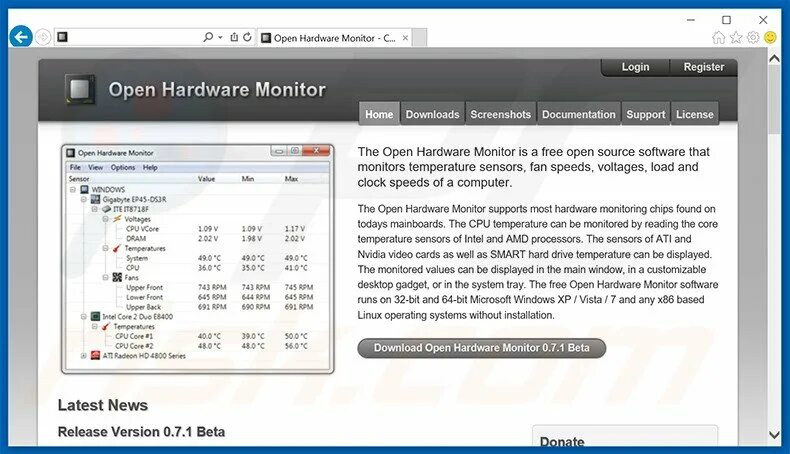Go back with the blue back arrow
790x454 pixels.
21,37
